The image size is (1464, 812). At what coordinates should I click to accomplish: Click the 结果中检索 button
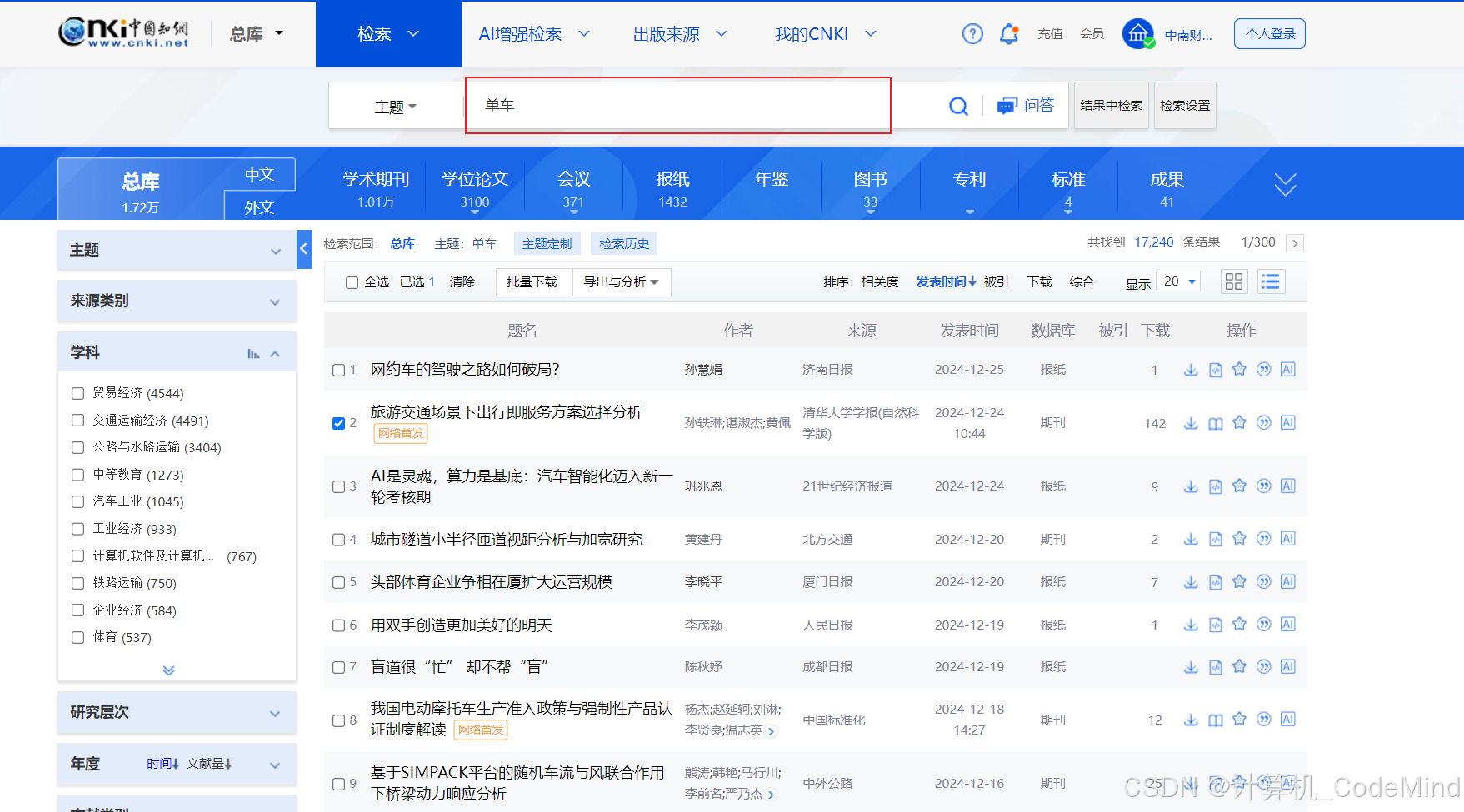1112,106
